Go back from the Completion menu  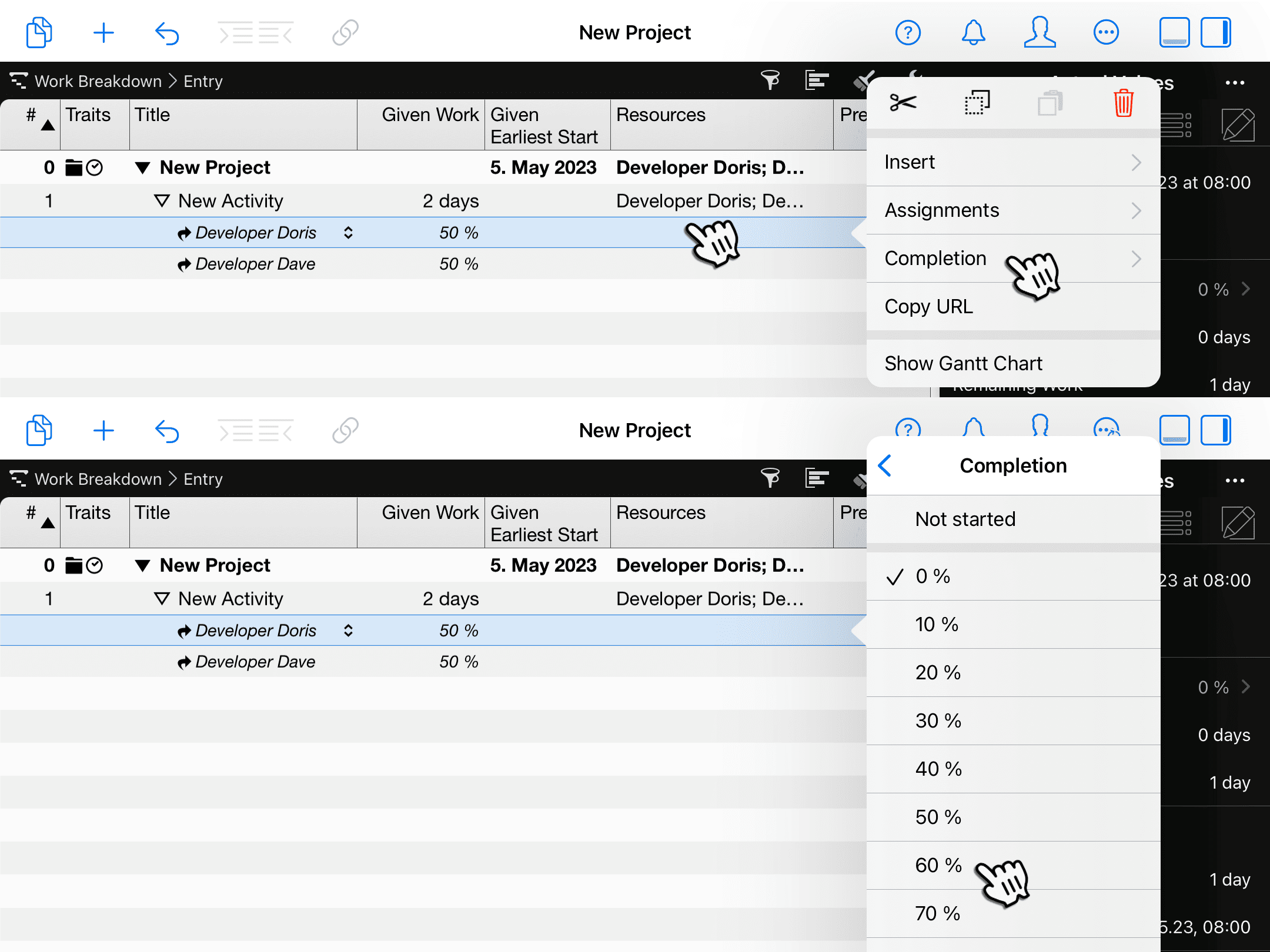(885, 465)
